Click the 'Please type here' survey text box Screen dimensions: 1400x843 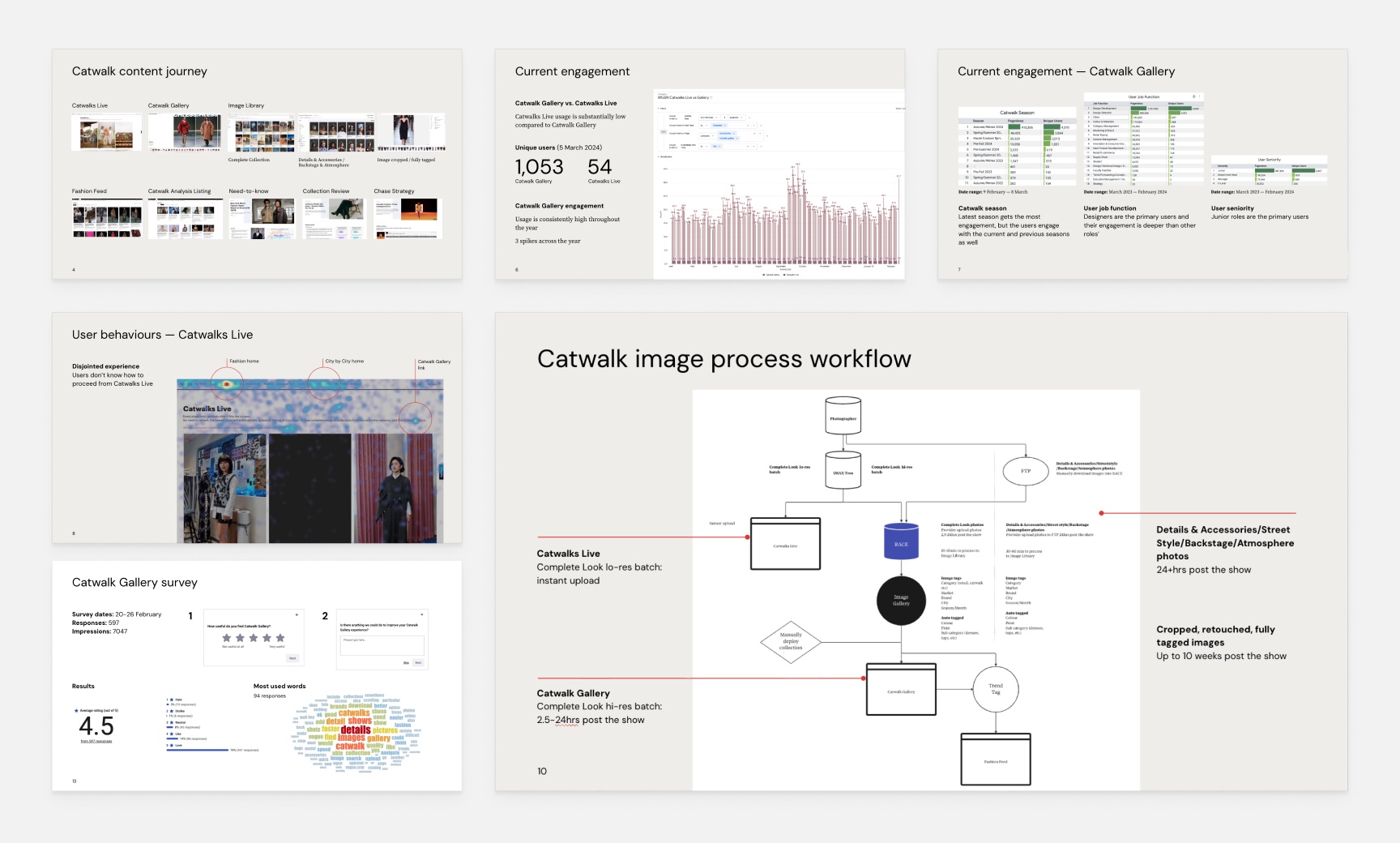(x=382, y=645)
